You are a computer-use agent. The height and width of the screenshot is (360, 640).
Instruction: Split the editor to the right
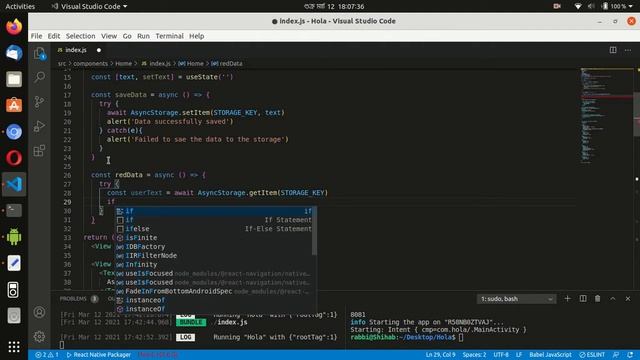click(x=613, y=50)
